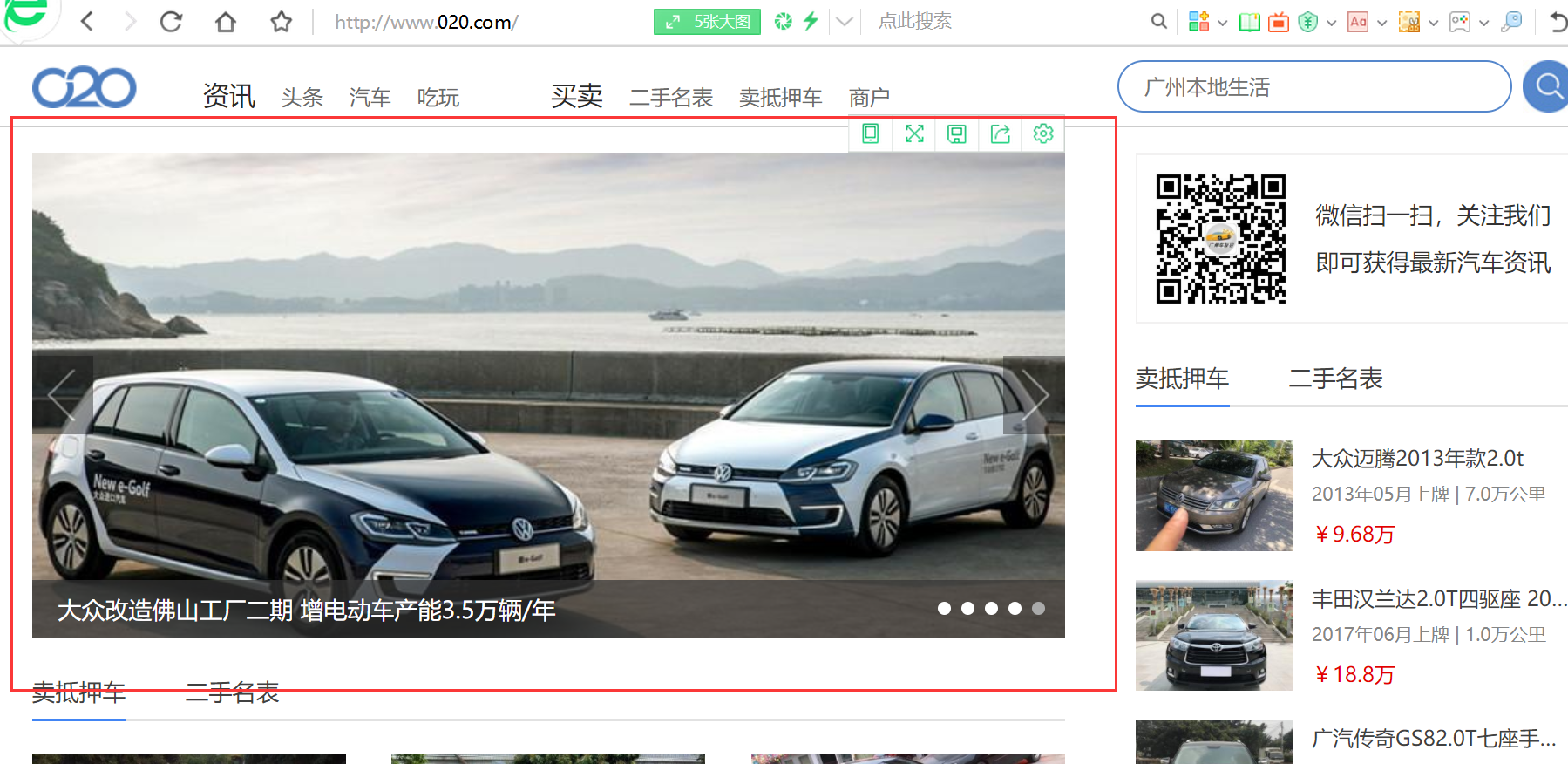Image resolution: width=1568 pixels, height=764 pixels.
Task: Open the 头条 navigation link
Action: (302, 98)
